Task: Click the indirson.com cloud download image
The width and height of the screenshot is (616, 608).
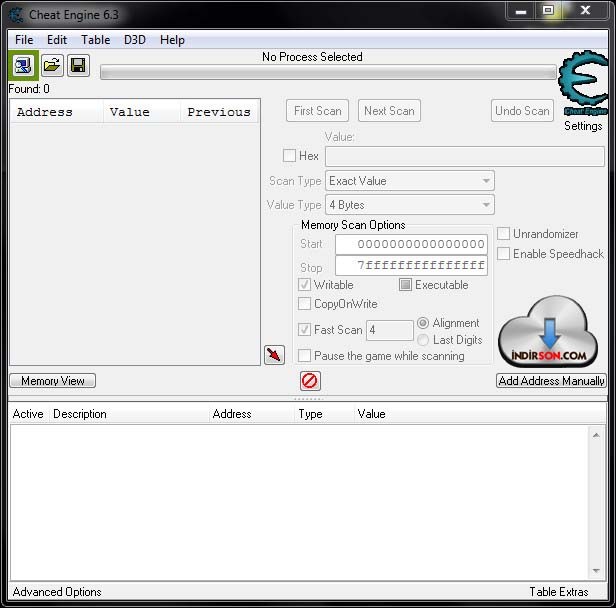Action: click(549, 331)
